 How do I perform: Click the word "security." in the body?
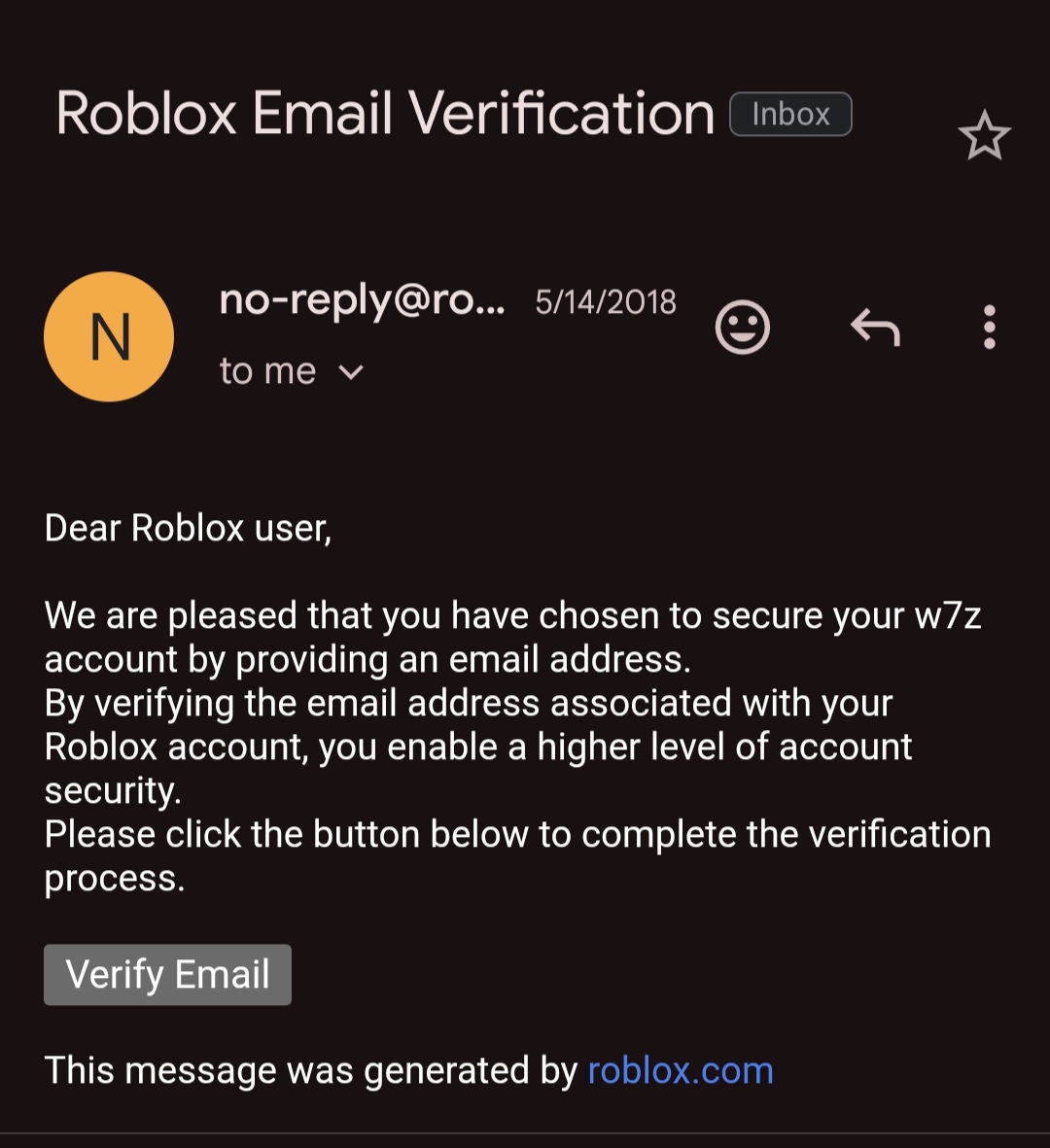click(x=113, y=790)
